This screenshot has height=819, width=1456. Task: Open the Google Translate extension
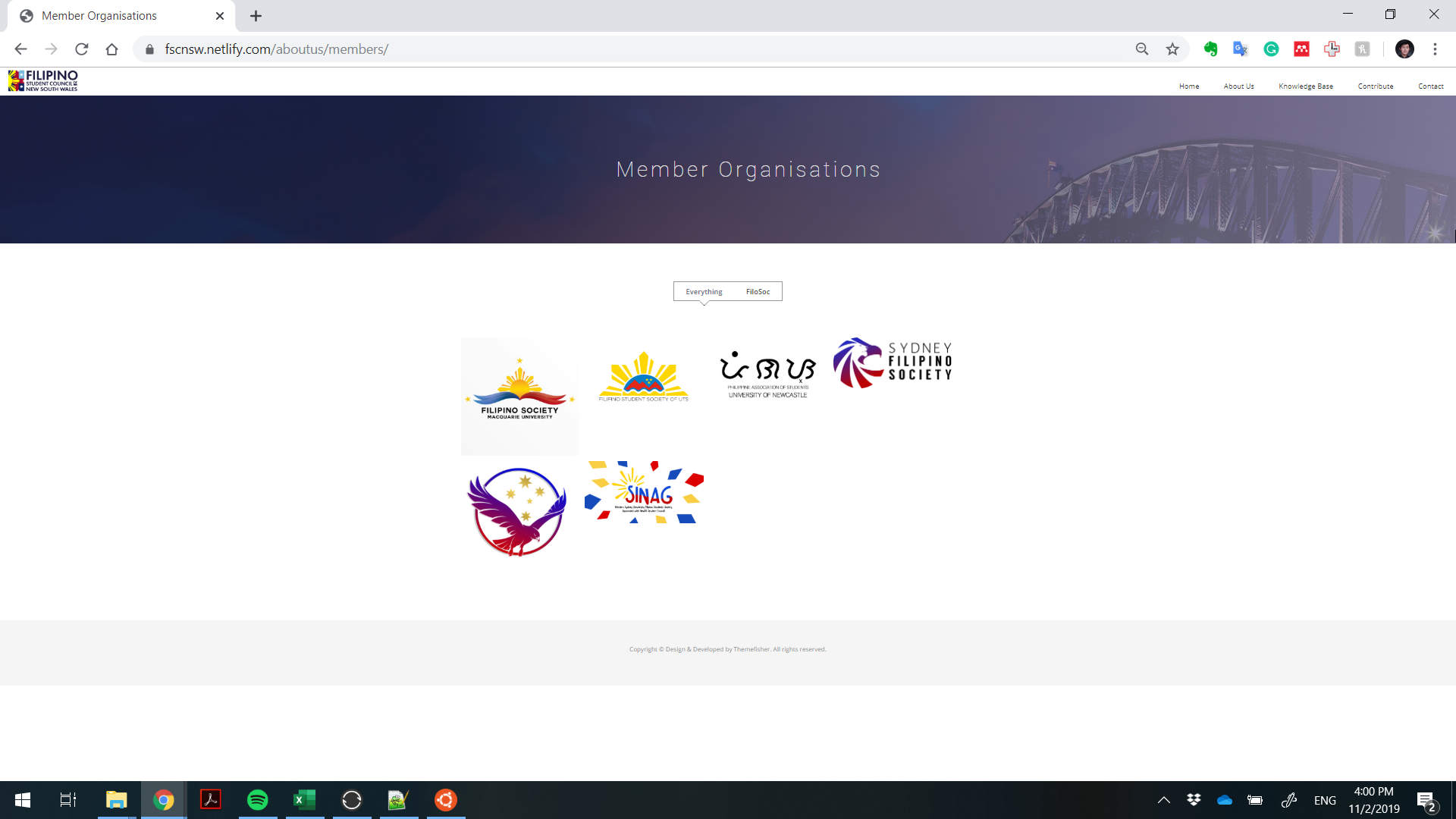(x=1241, y=49)
